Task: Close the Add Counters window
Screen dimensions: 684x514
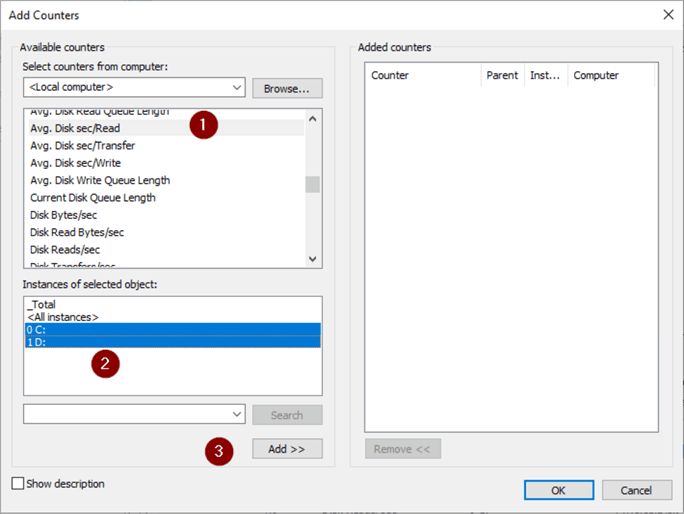Action: (667, 15)
